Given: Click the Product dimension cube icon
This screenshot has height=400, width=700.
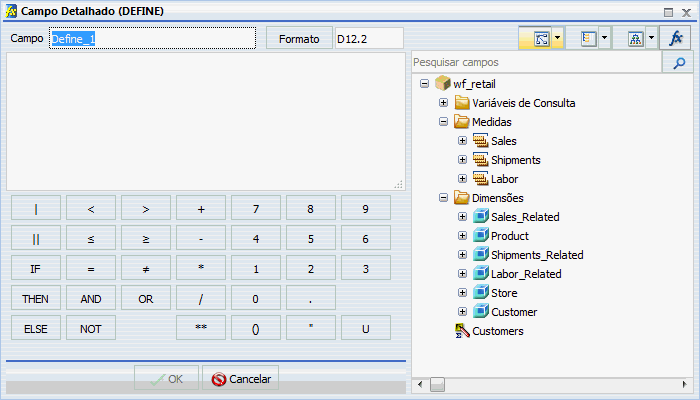Looking at the screenshot, I should (481, 235).
